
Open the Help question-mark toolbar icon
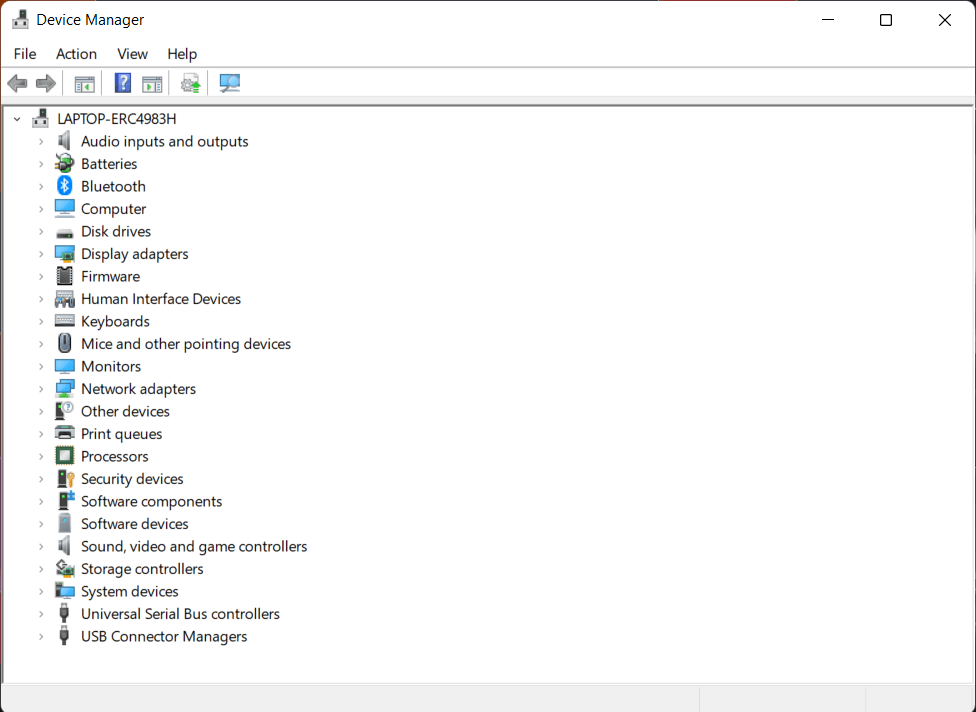pyautogui.click(x=123, y=83)
